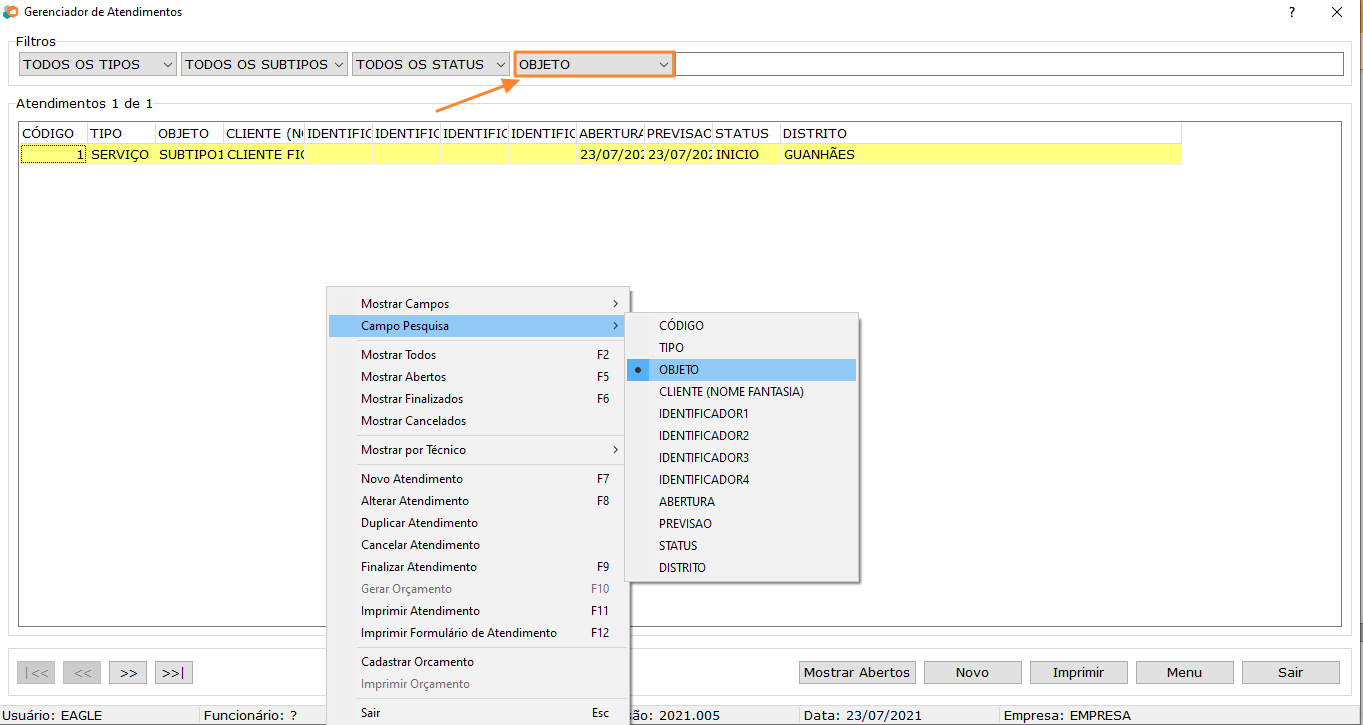Open the TODOS OS TIPOS dropdown
Image resolution: width=1363 pixels, height=725 pixels.
click(97, 64)
